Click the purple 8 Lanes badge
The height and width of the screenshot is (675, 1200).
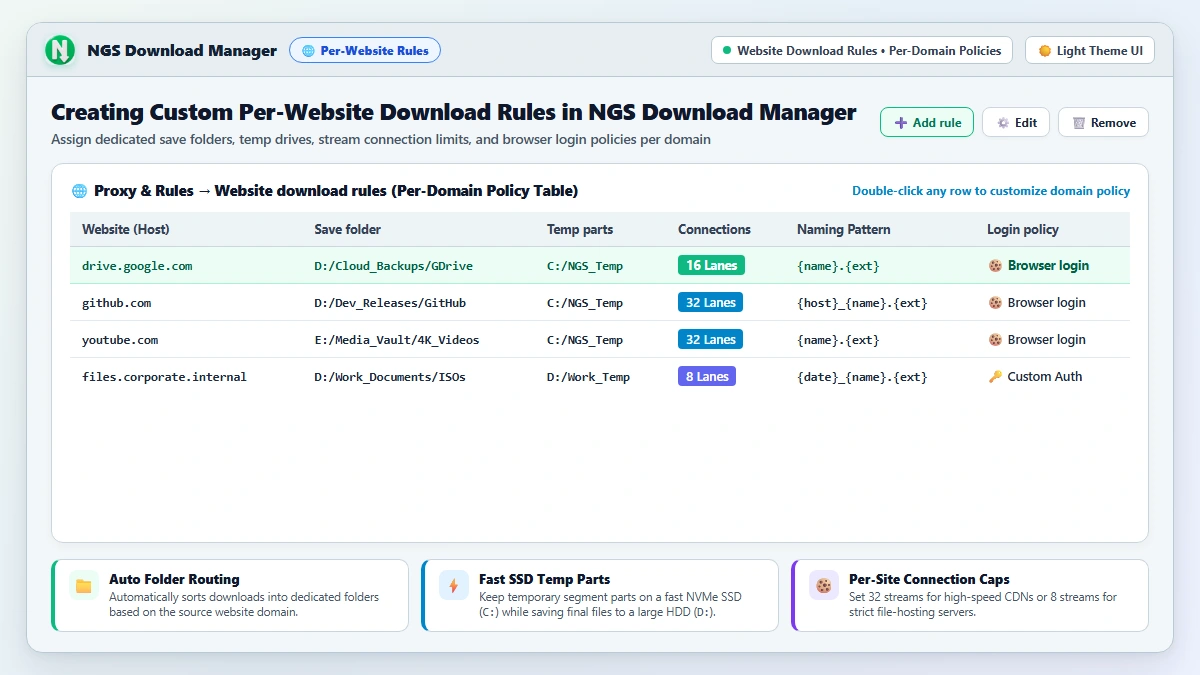click(x=707, y=377)
